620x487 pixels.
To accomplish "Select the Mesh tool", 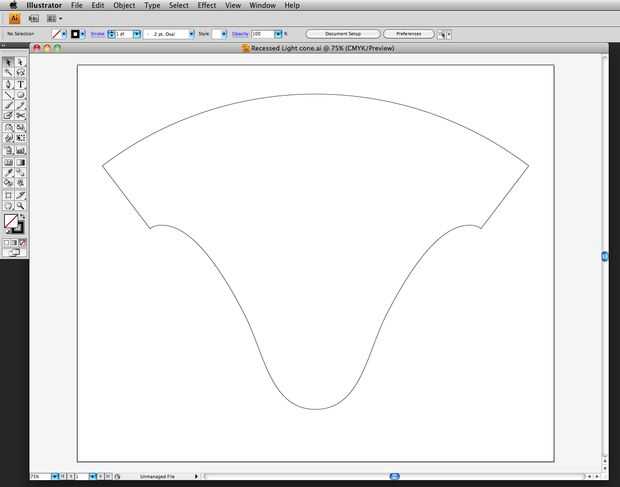I will [8, 162].
